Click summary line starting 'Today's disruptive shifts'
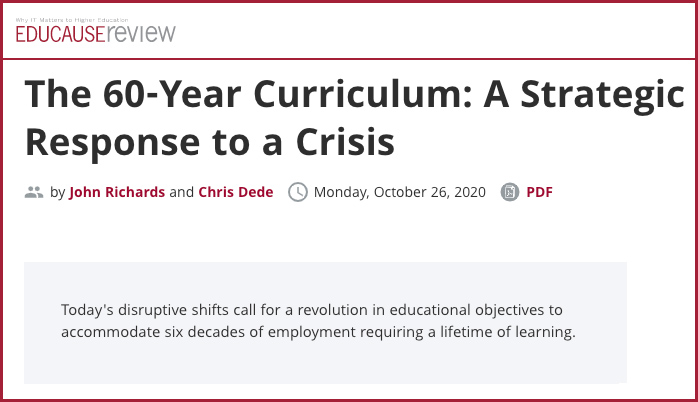The width and height of the screenshot is (698, 402). [312, 309]
